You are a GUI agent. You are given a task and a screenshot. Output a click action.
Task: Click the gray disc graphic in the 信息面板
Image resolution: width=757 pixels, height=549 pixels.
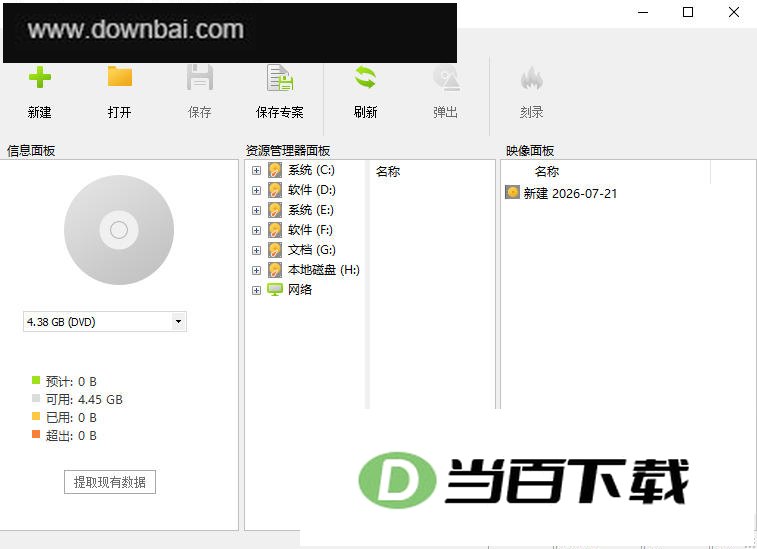(119, 230)
